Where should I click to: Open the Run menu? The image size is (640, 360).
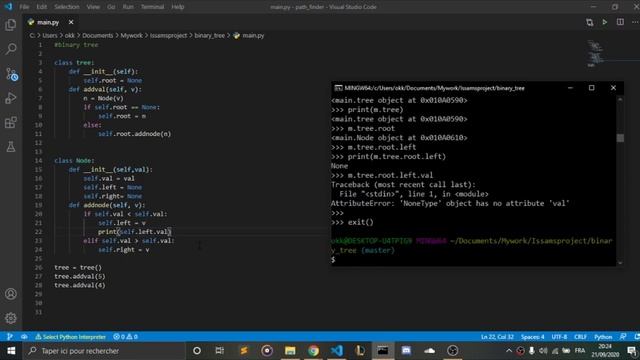128,7
